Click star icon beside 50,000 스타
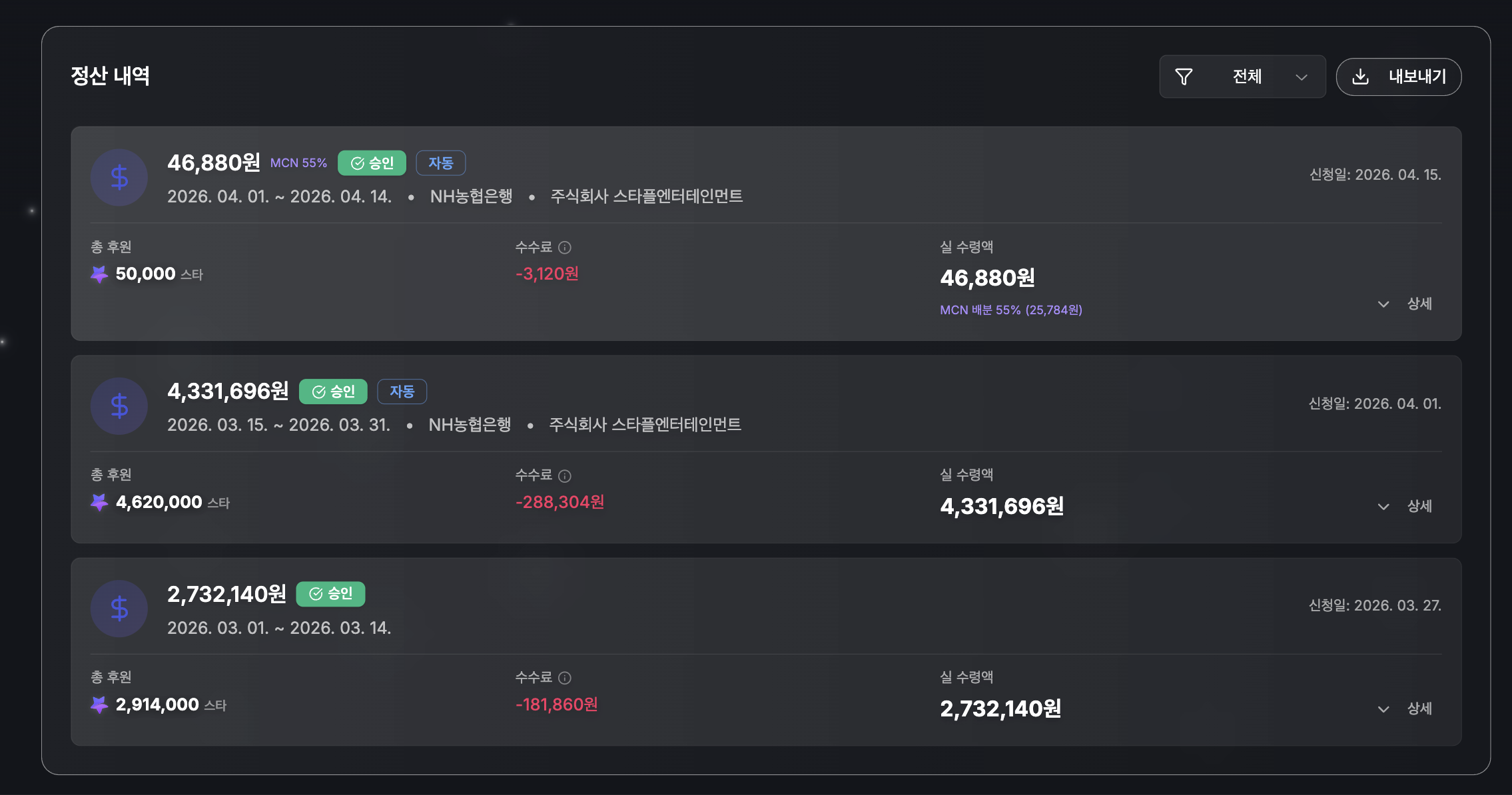 pos(99,274)
